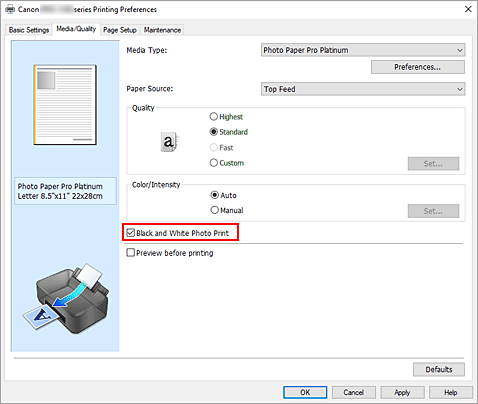Click the Preferences... button

pos(418,67)
